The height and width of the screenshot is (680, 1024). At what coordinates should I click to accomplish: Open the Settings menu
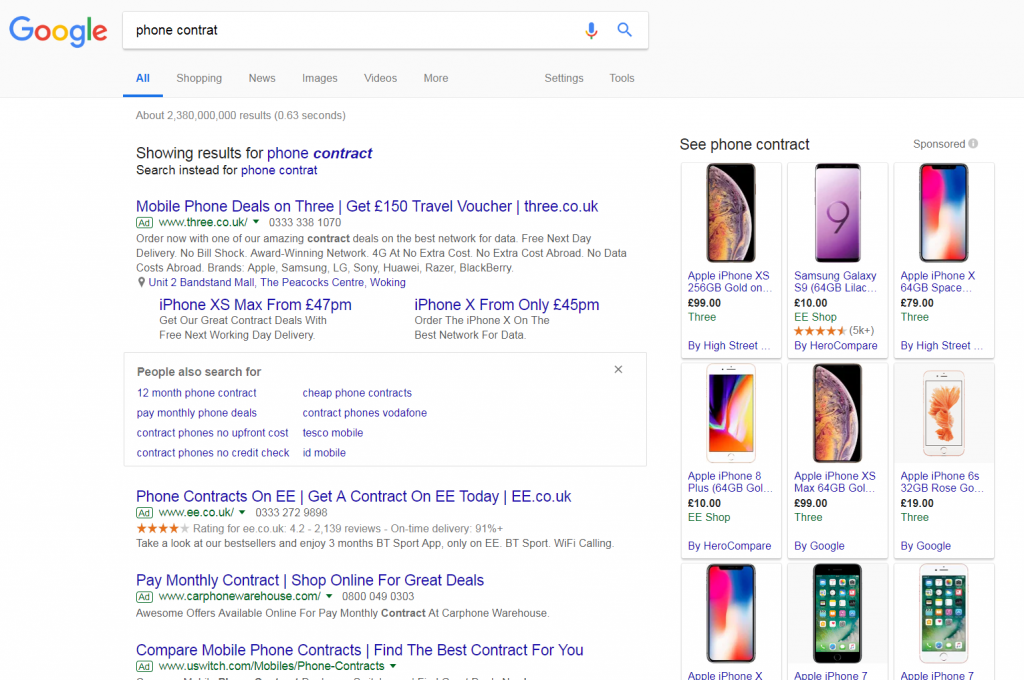[564, 78]
